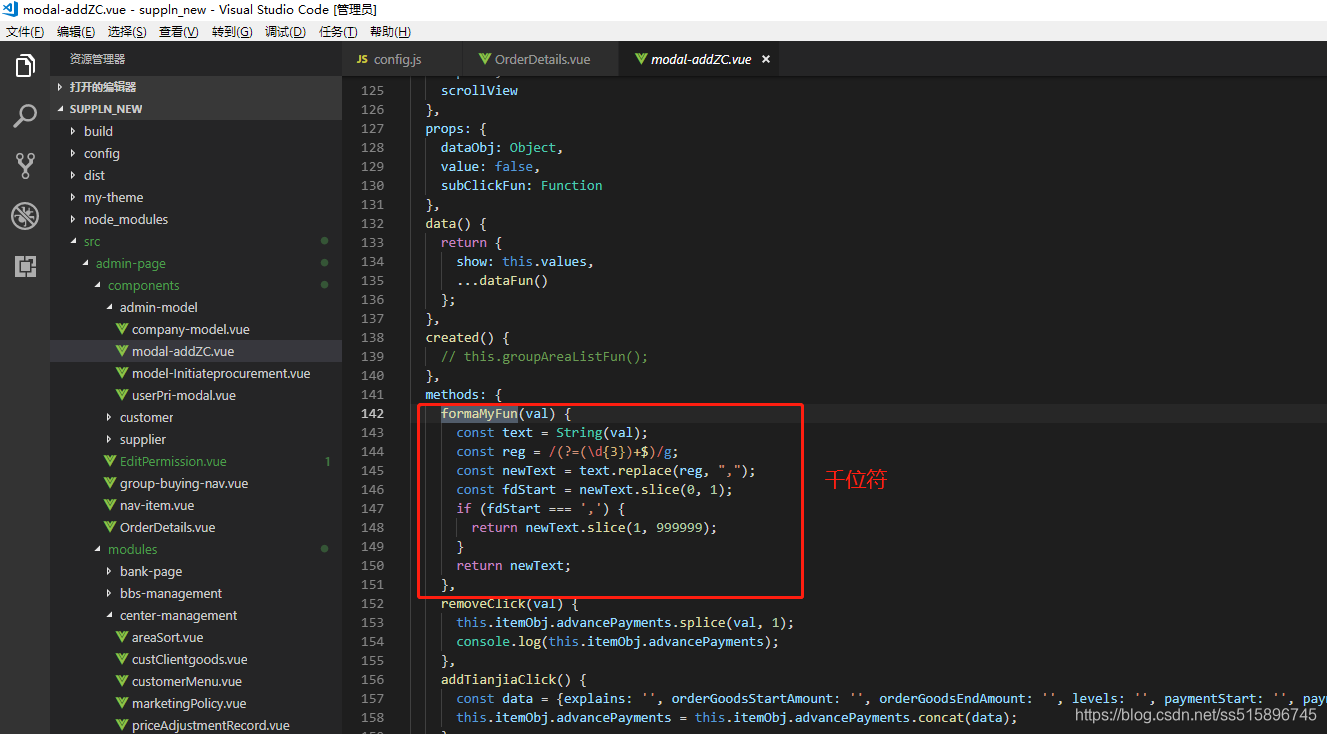
Task: Click the 'dataObj: Object,' prop line
Action: click(502, 147)
